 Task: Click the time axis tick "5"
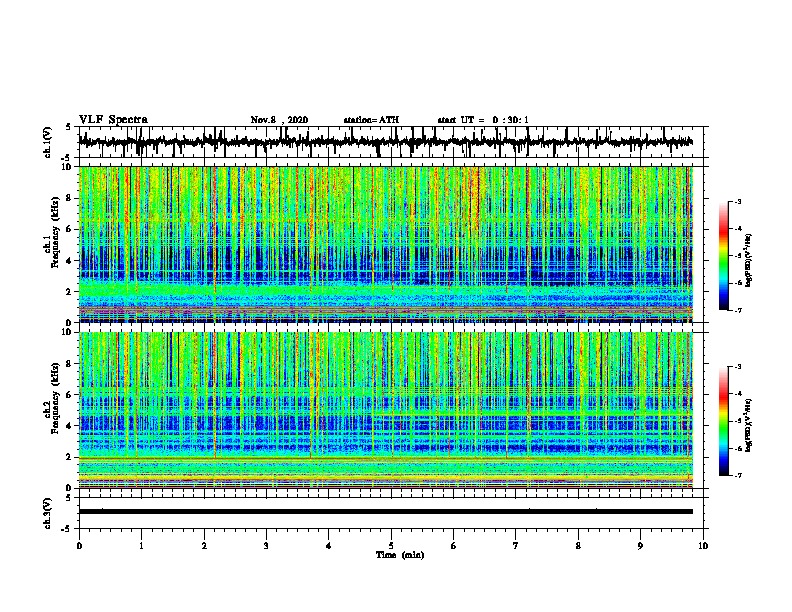tap(391, 546)
